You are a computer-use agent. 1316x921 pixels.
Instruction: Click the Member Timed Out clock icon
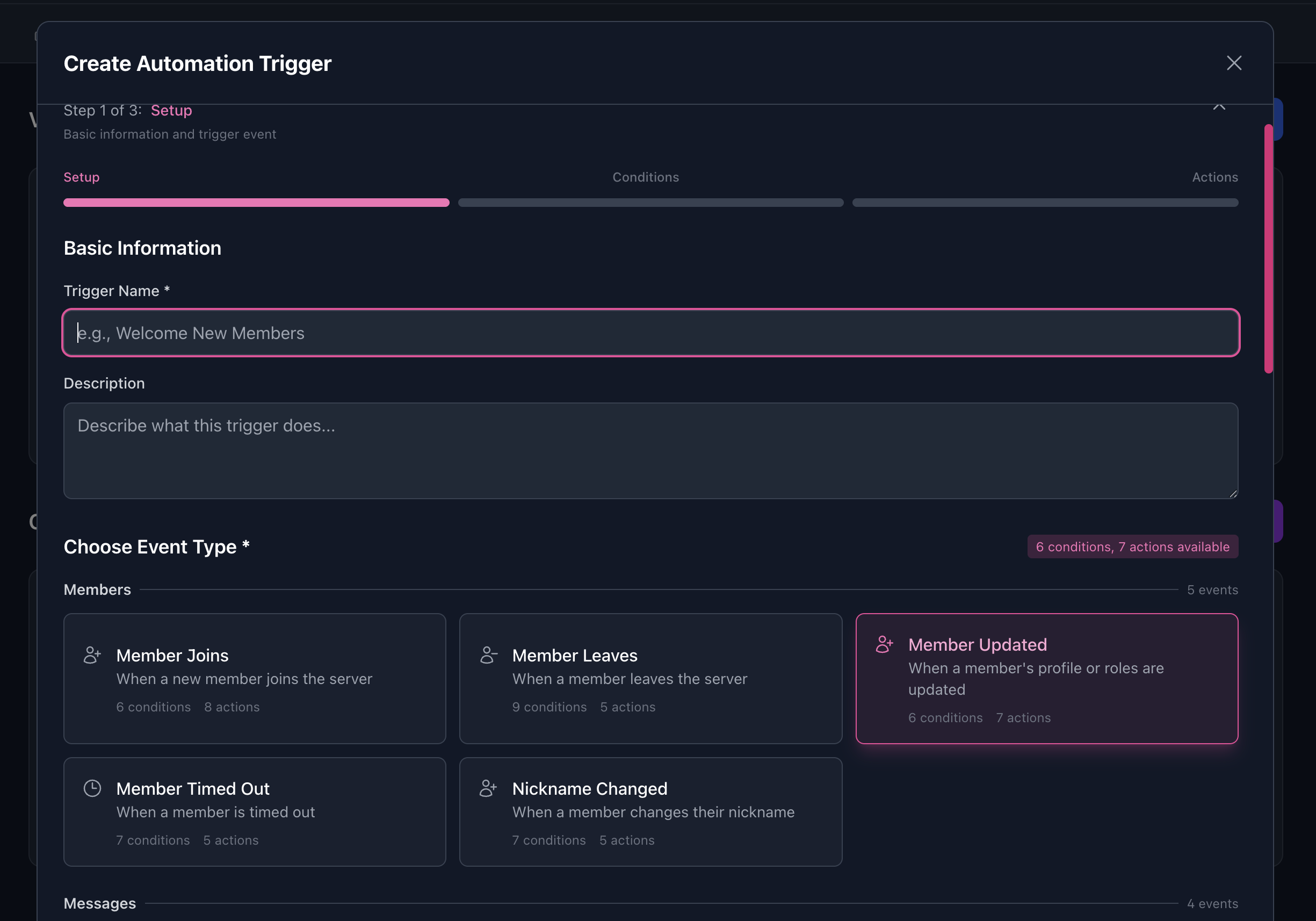[92, 788]
